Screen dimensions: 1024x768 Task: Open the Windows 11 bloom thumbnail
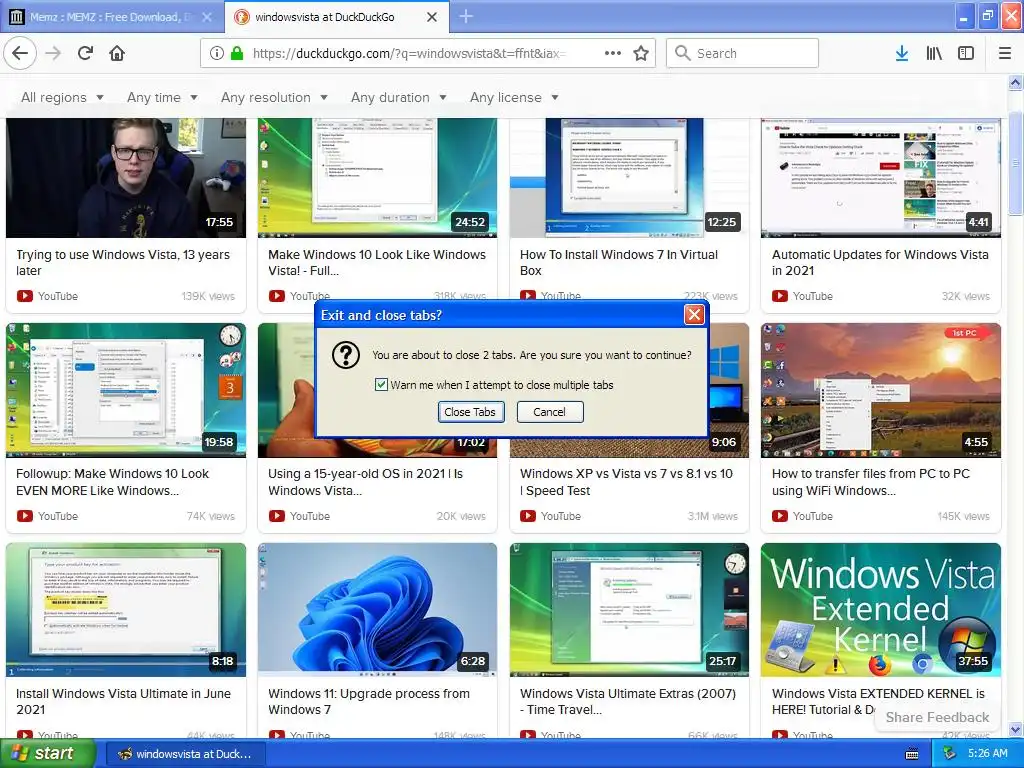(x=377, y=610)
